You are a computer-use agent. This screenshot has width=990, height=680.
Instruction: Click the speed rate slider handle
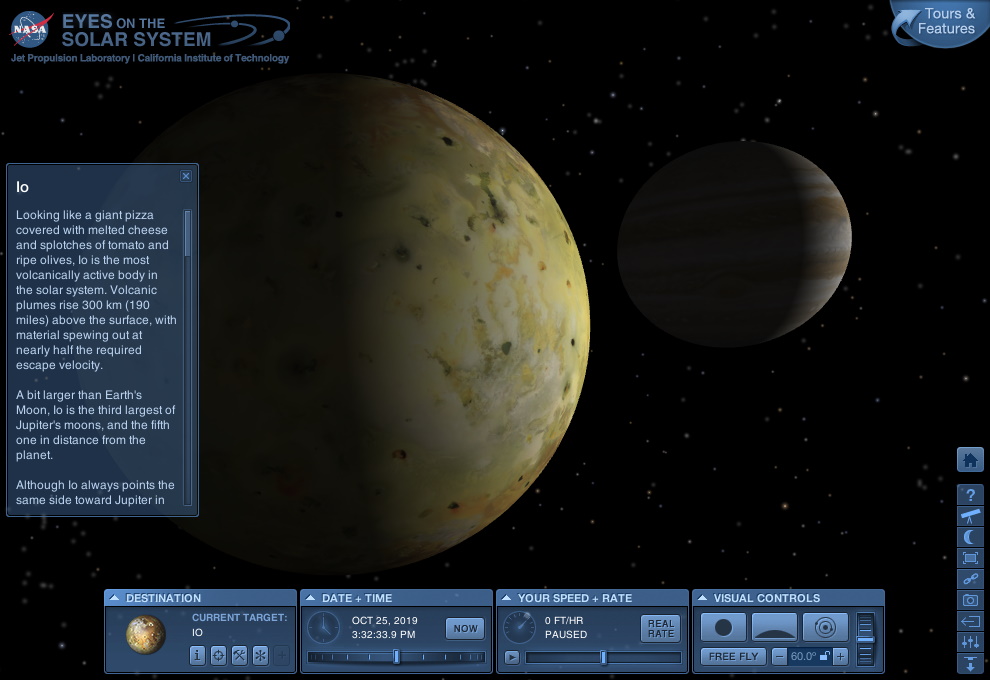pyautogui.click(x=604, y=657)
